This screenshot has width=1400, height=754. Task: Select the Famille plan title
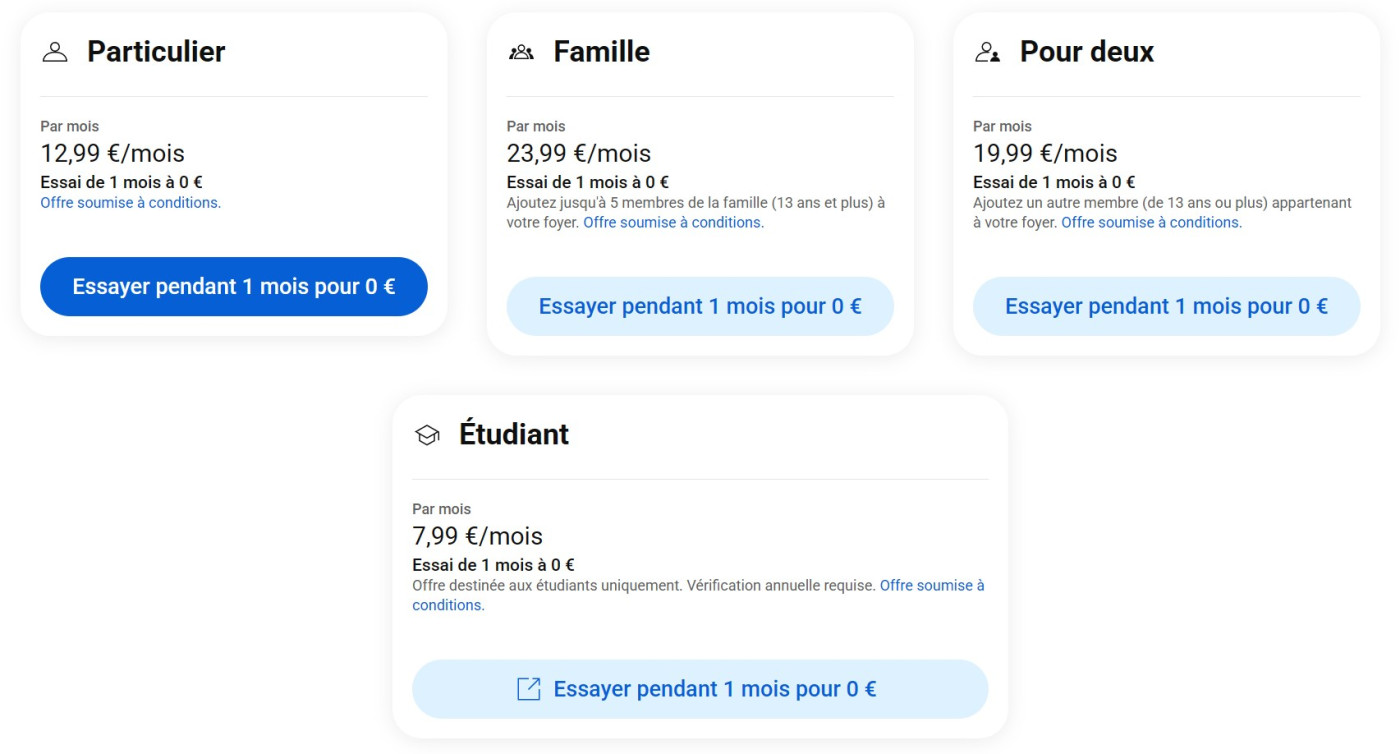click(600, 50)
